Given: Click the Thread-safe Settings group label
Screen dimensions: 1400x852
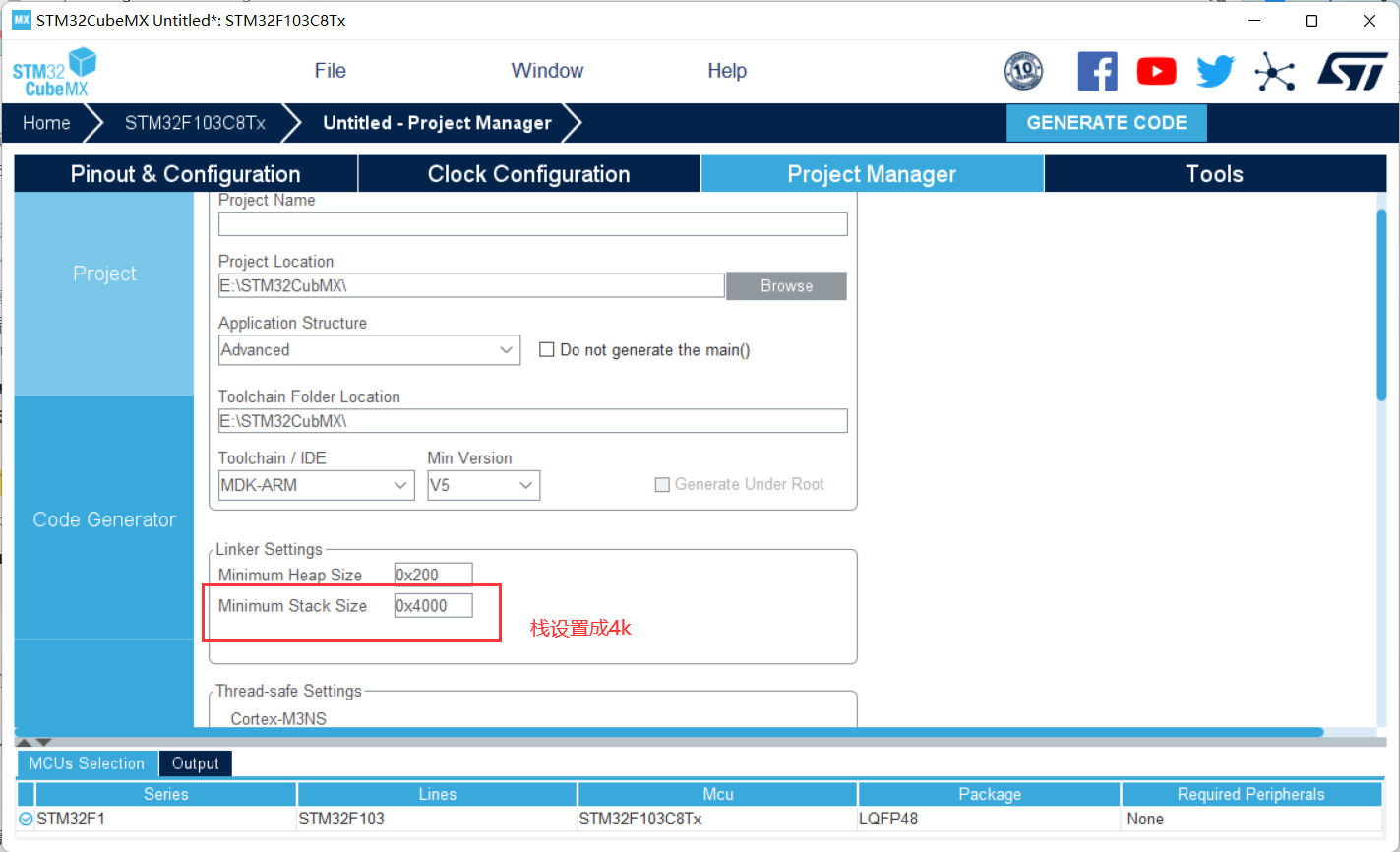Looking at the screenshot, I should pos(289,691).
